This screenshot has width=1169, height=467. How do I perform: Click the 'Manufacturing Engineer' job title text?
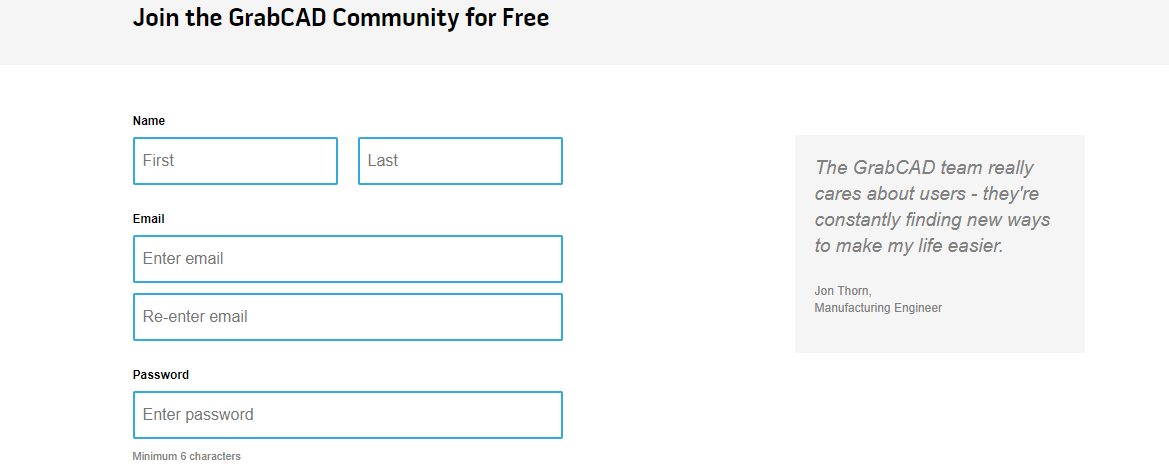878,308
